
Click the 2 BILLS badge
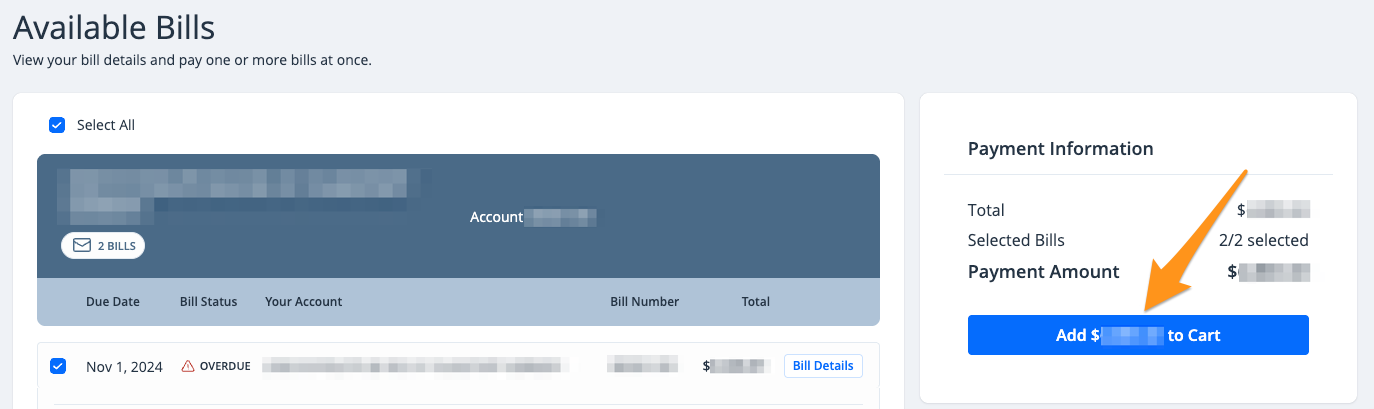point(103,245)
